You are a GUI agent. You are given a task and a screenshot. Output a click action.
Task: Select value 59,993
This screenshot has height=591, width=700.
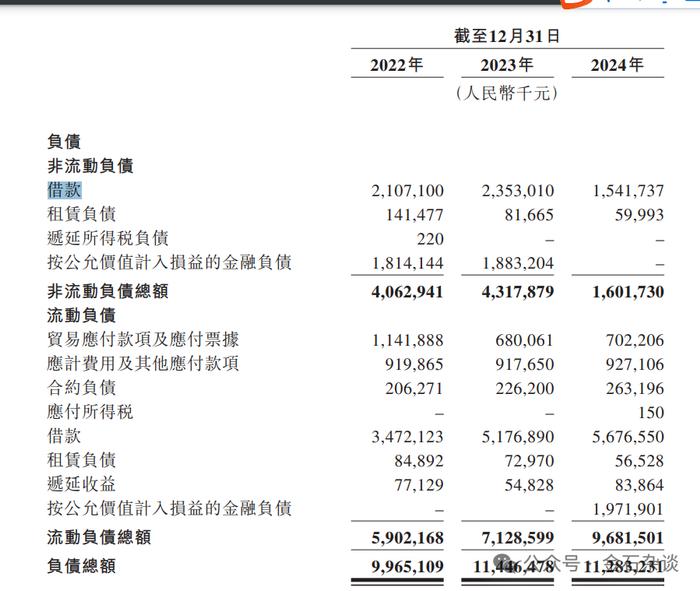click(639, 215)
